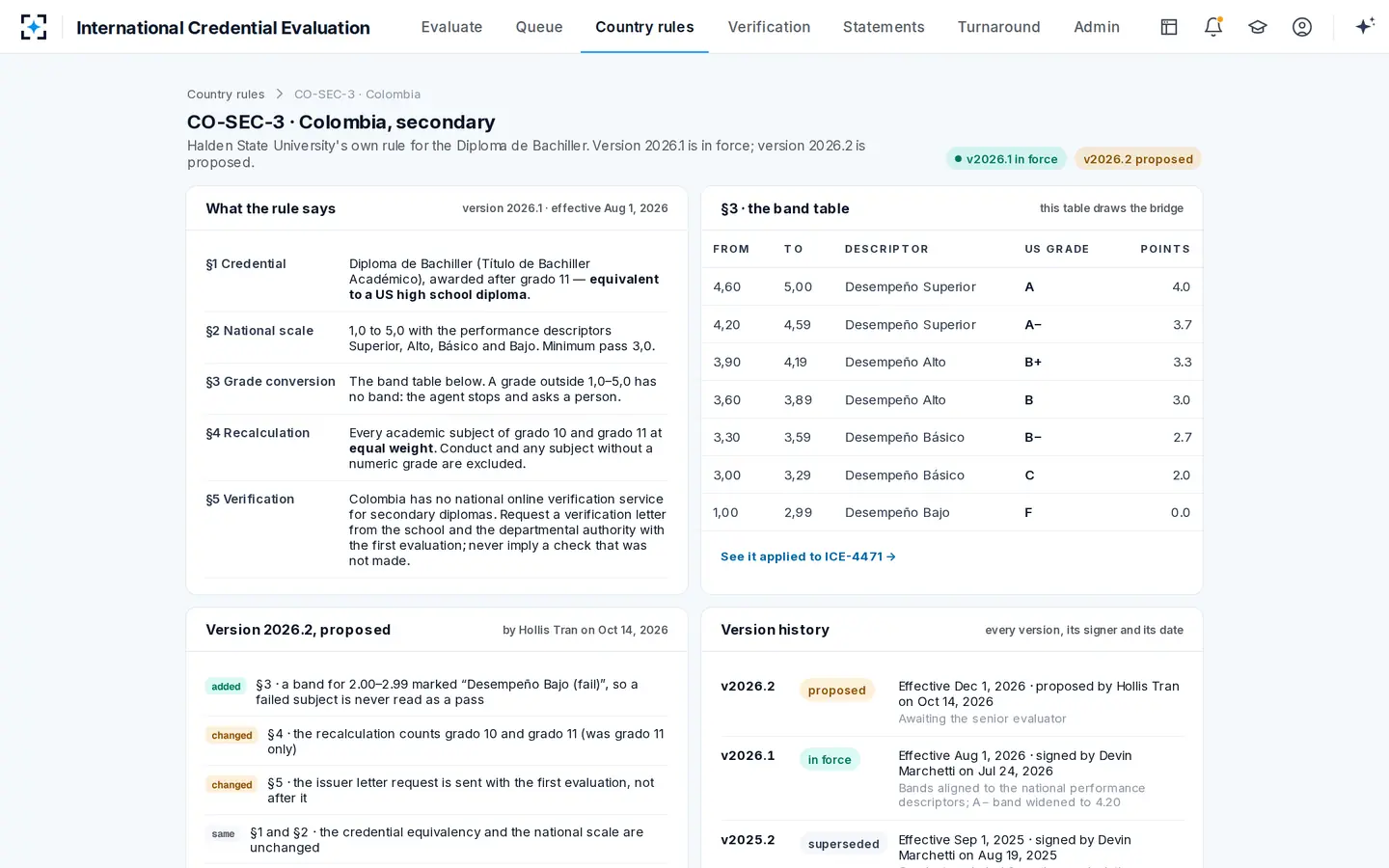The height and width of the screenshot is (868, 1389).
Task: Switch to the Statements tab
Action: tap(884, 27)
